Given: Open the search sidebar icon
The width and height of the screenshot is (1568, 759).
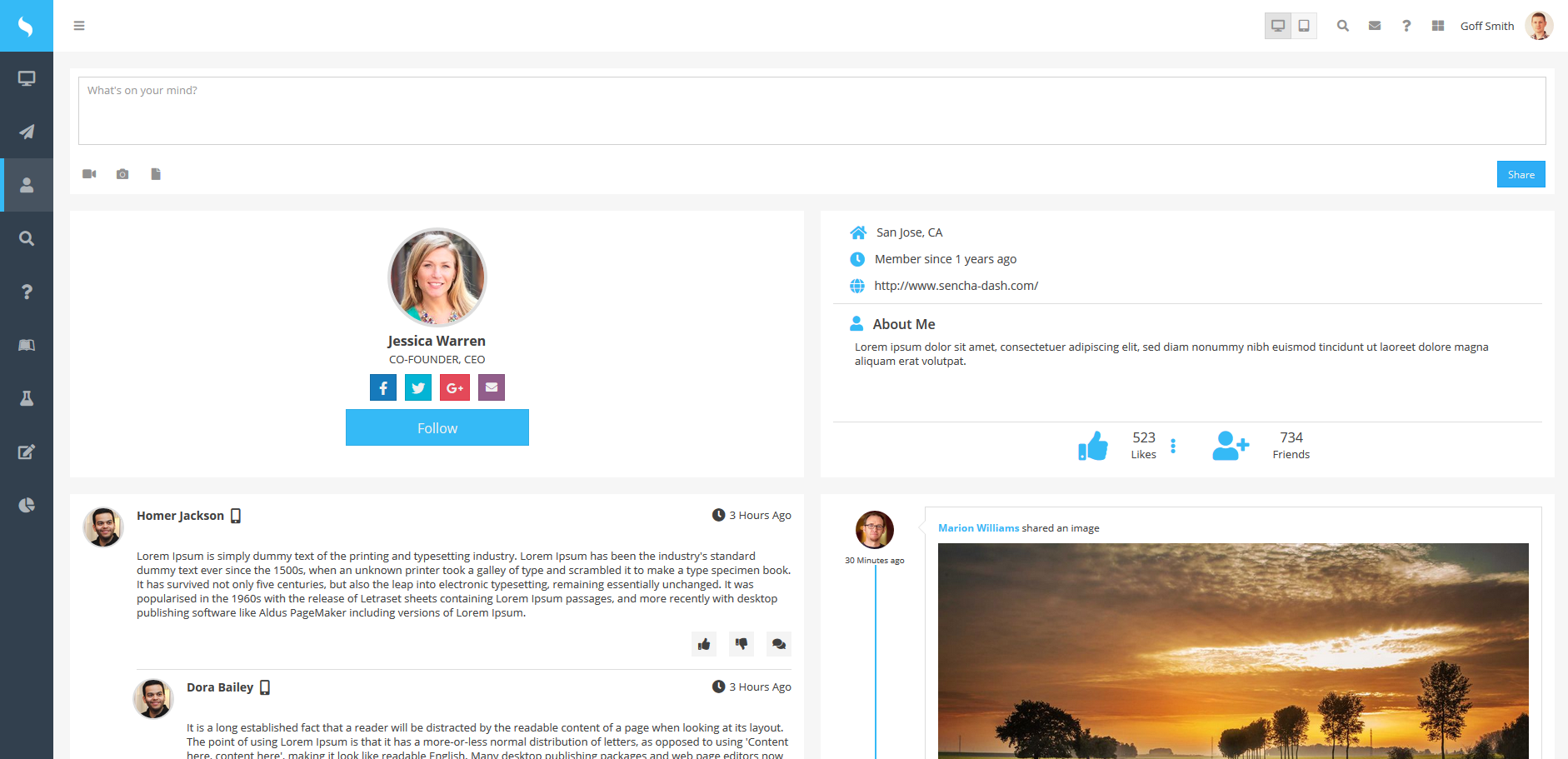Looking at the screenshot, I should (x=27, y=238).
